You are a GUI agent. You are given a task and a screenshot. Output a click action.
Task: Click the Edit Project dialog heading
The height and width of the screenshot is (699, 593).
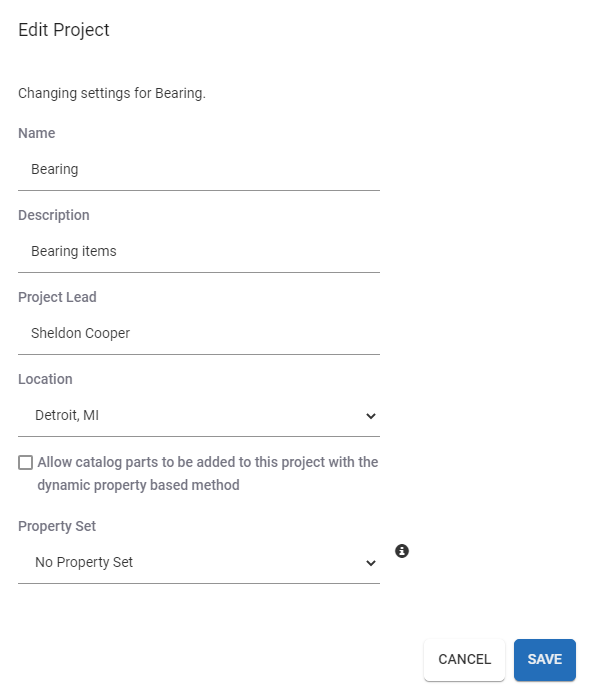tap(64, 30)
